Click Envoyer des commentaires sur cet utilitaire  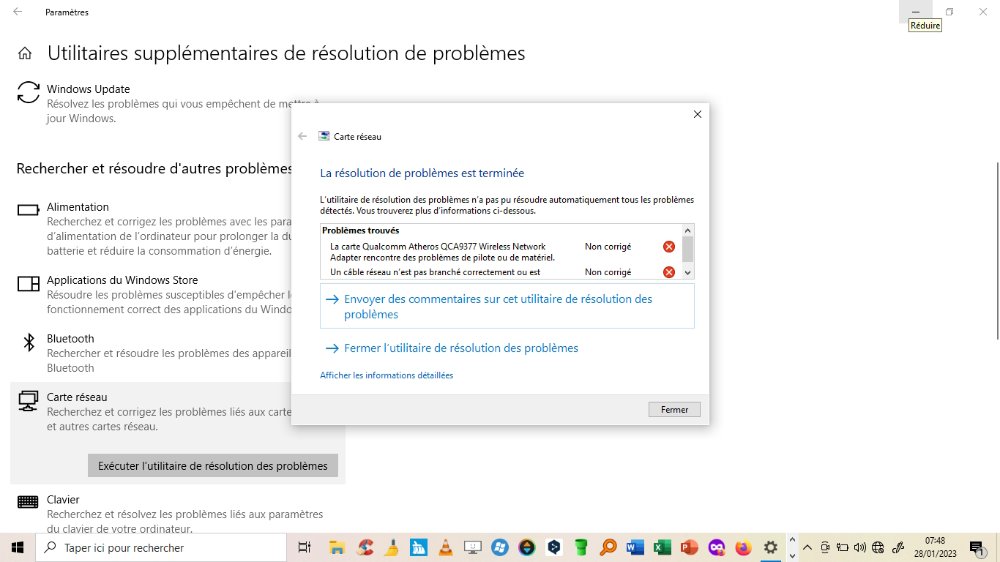click(x=507, y=307)
